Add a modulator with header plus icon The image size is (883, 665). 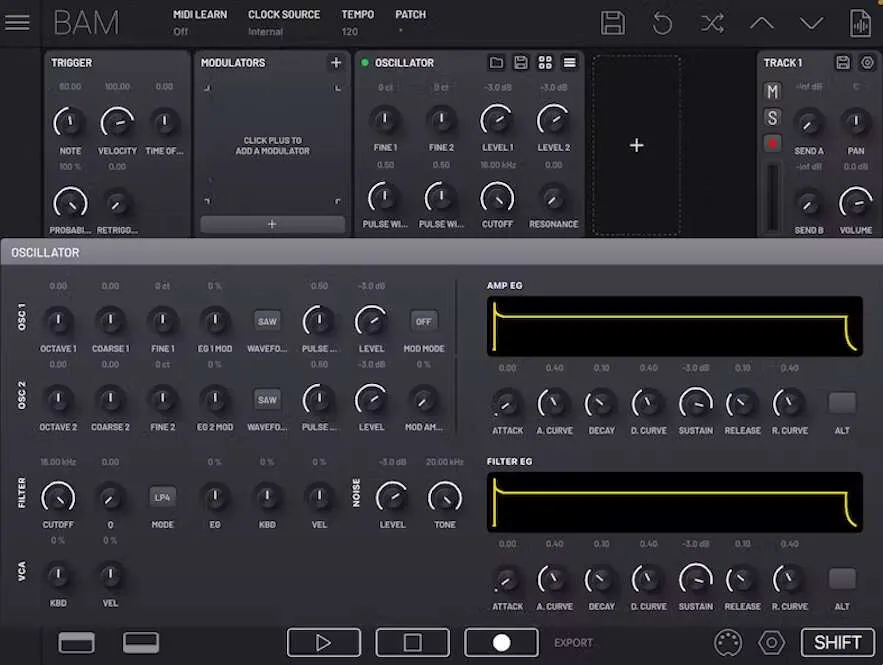pyautogui.click(x=336, y=63)
